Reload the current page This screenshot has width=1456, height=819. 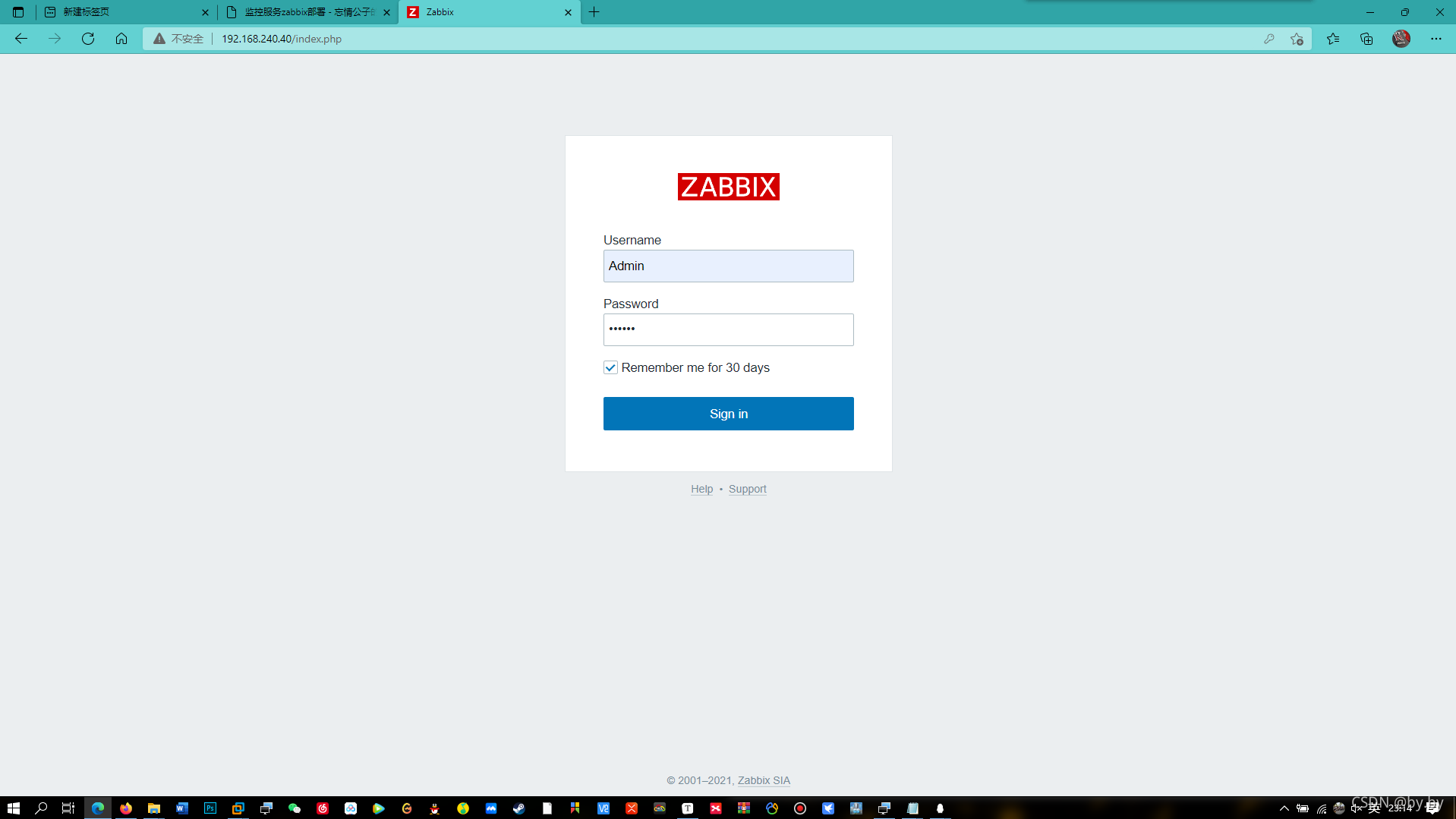click(x=88, y=39)
